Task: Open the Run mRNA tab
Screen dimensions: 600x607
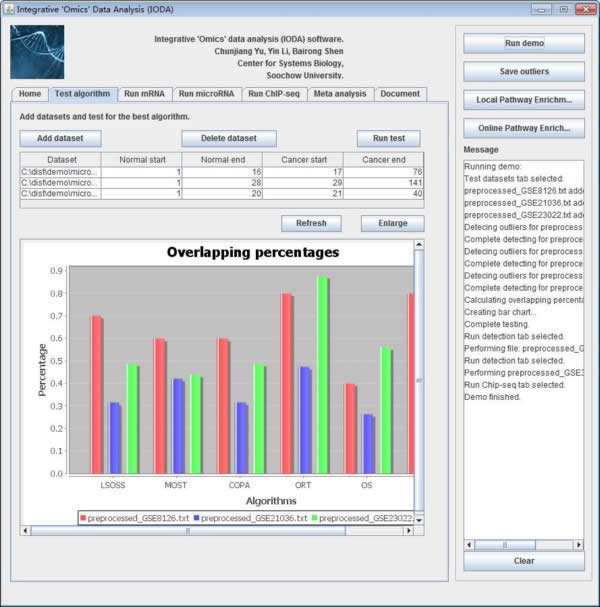Action: 144,94
